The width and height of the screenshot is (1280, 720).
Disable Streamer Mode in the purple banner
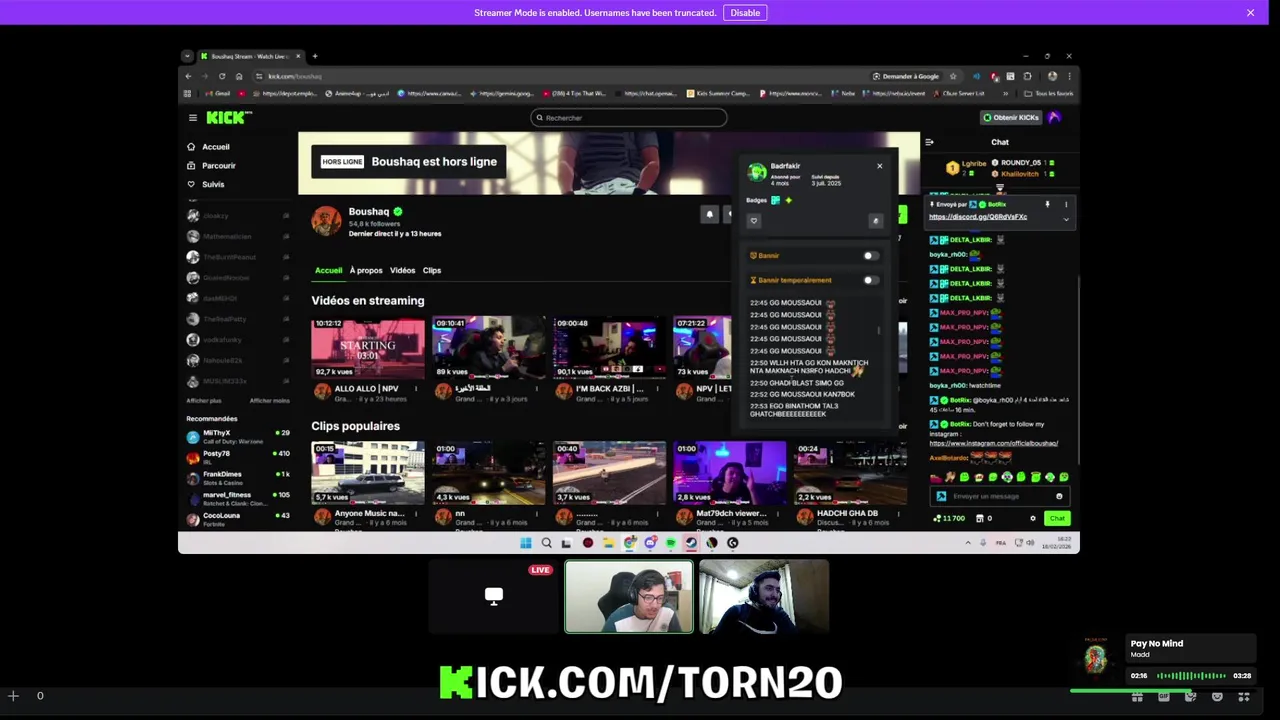(x=745, y=13)
